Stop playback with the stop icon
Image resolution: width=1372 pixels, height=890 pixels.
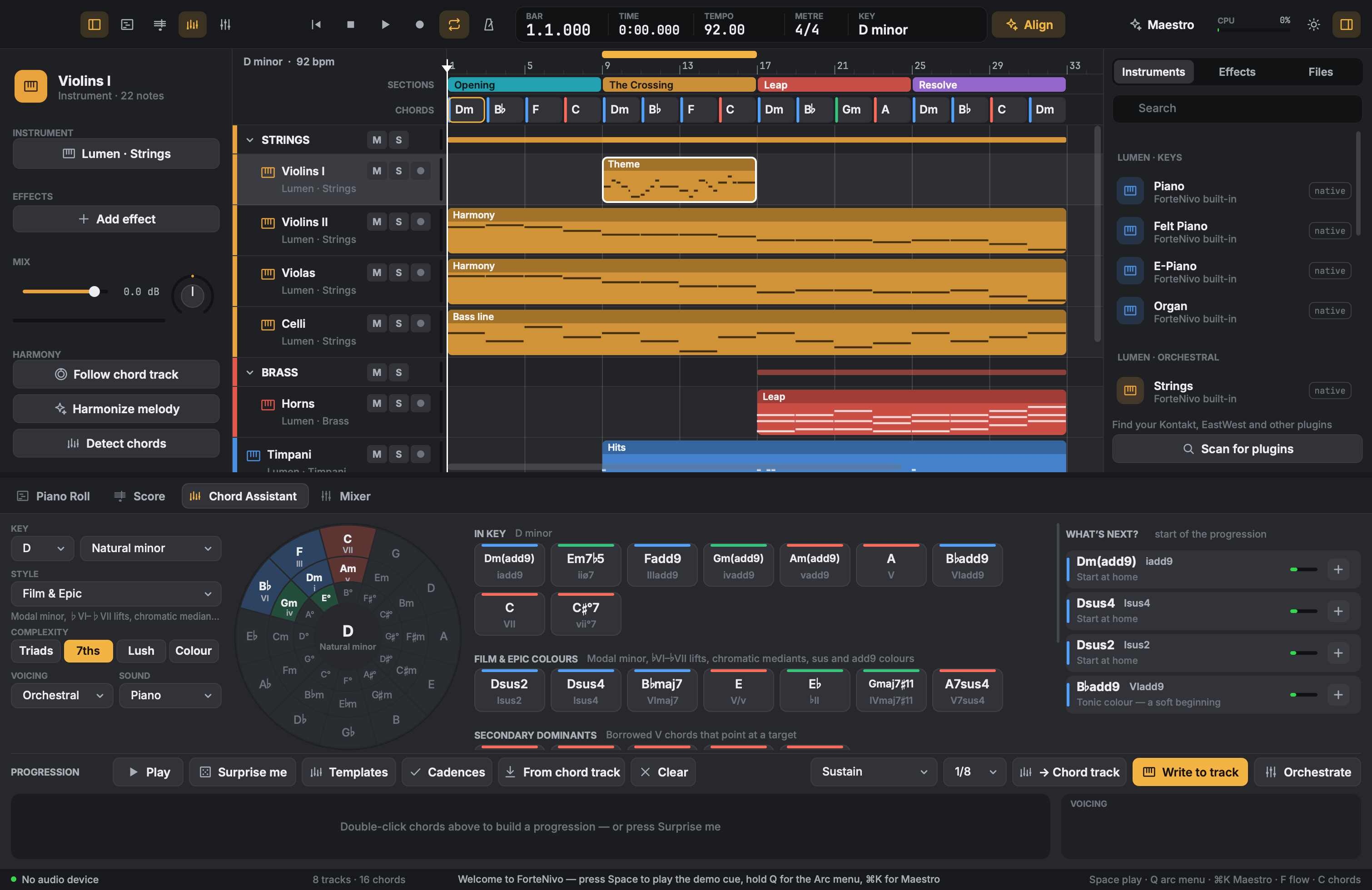[x=350, y=25]
